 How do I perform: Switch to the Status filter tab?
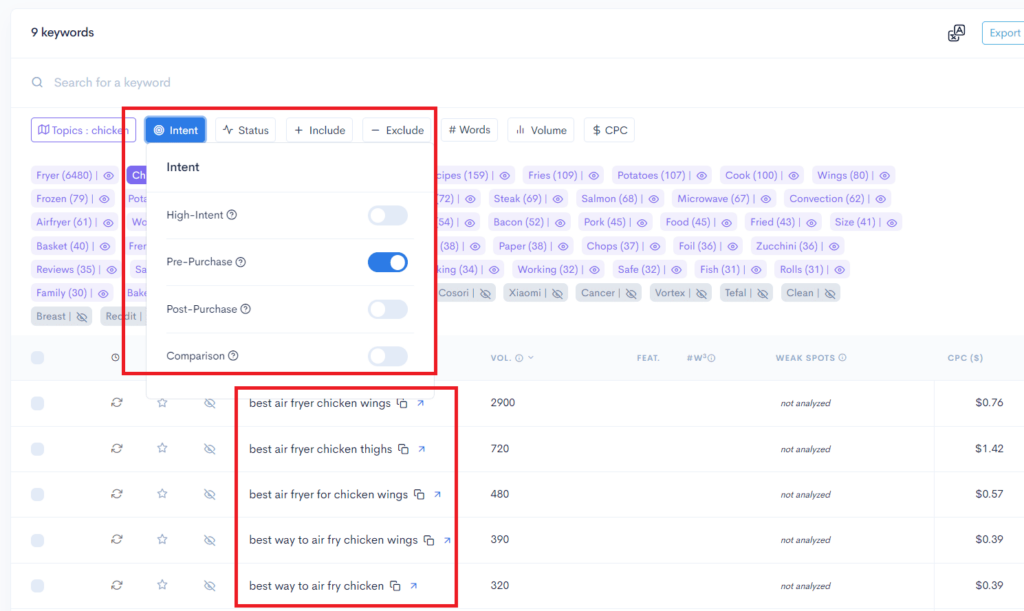tap(245, 129)
